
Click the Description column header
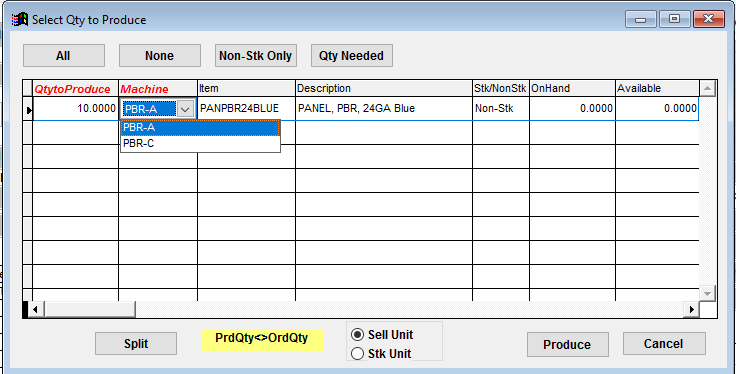[383, 89]
